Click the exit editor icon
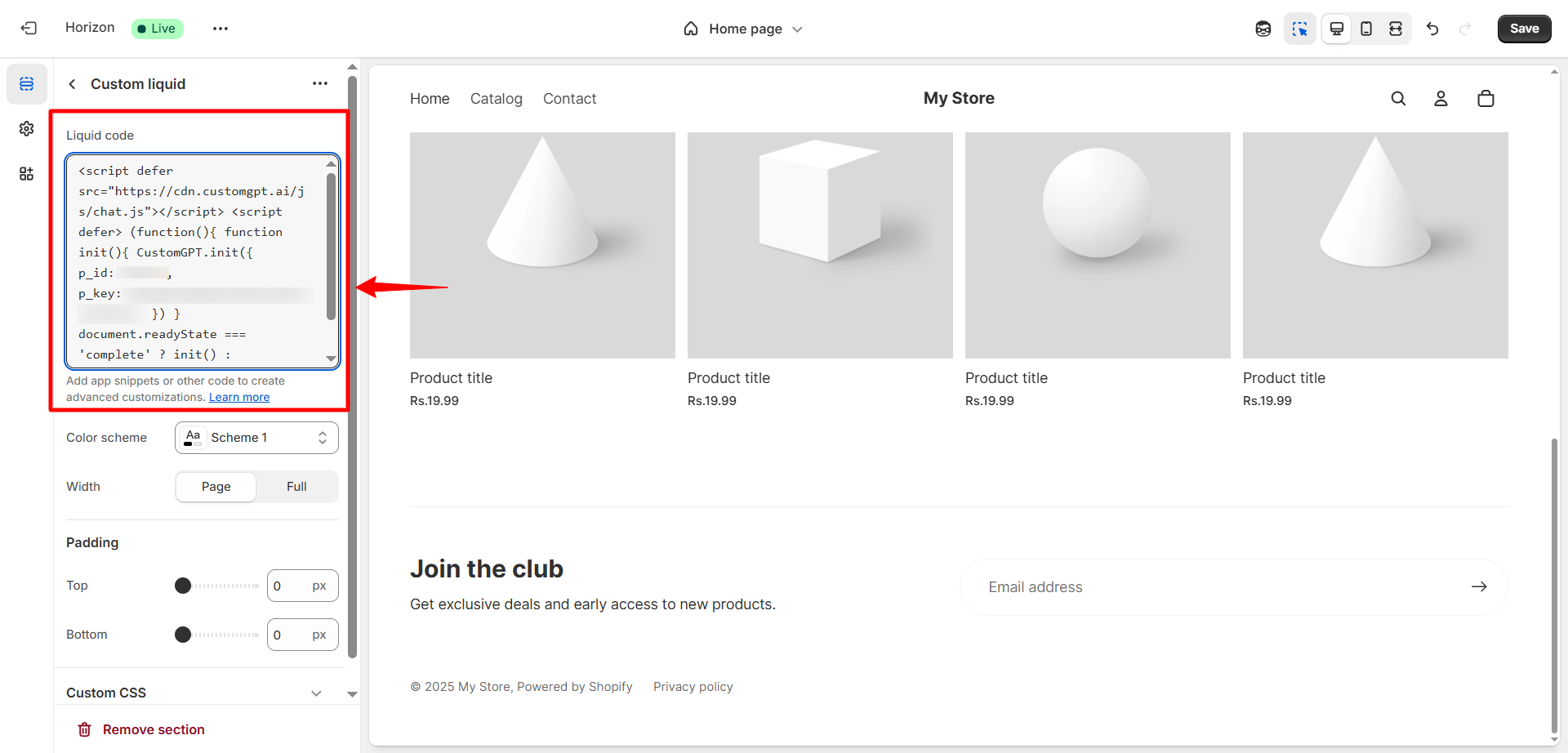The width and height of the screenshot is (1568, 753). click(x=29, y=29)
